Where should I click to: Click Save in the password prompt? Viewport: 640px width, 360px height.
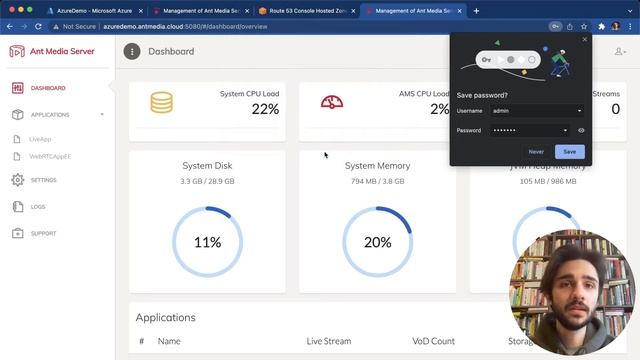(x=569, y=152)
